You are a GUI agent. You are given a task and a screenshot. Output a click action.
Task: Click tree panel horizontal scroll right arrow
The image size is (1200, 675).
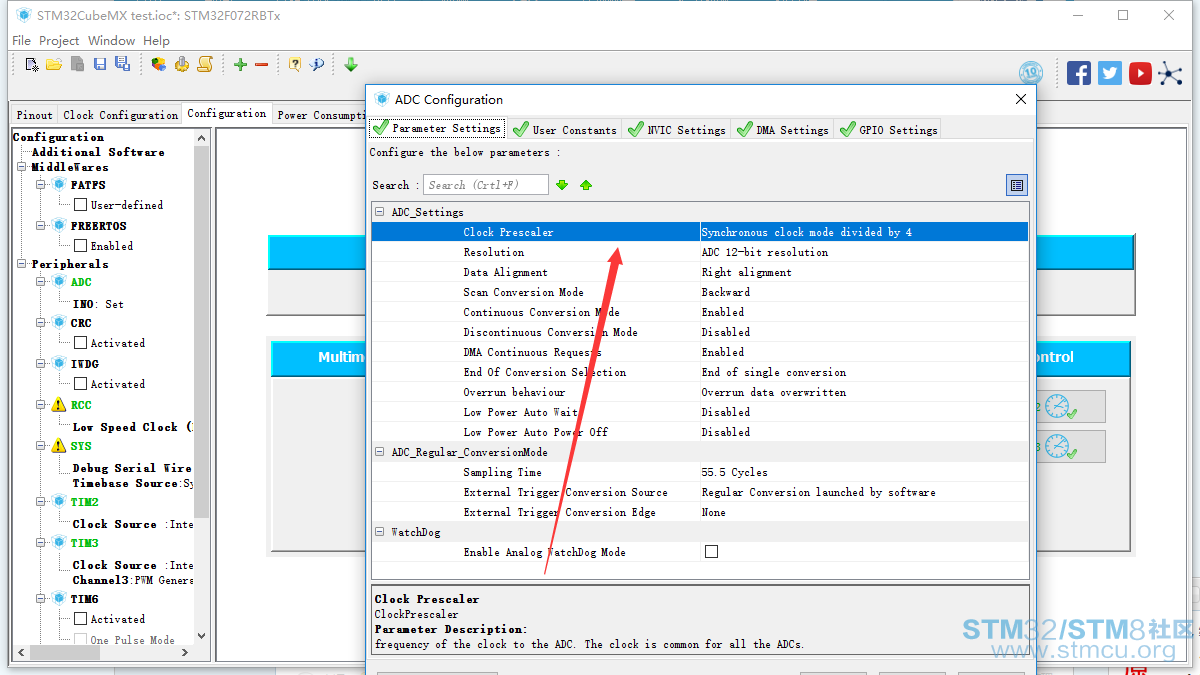187,651
